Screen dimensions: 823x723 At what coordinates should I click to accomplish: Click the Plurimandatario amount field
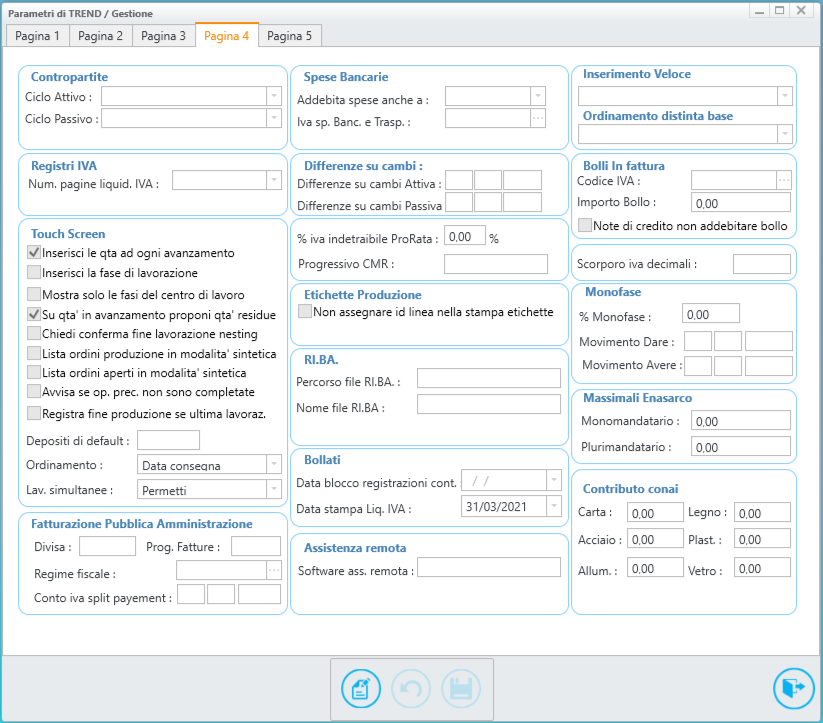[741, 446]
